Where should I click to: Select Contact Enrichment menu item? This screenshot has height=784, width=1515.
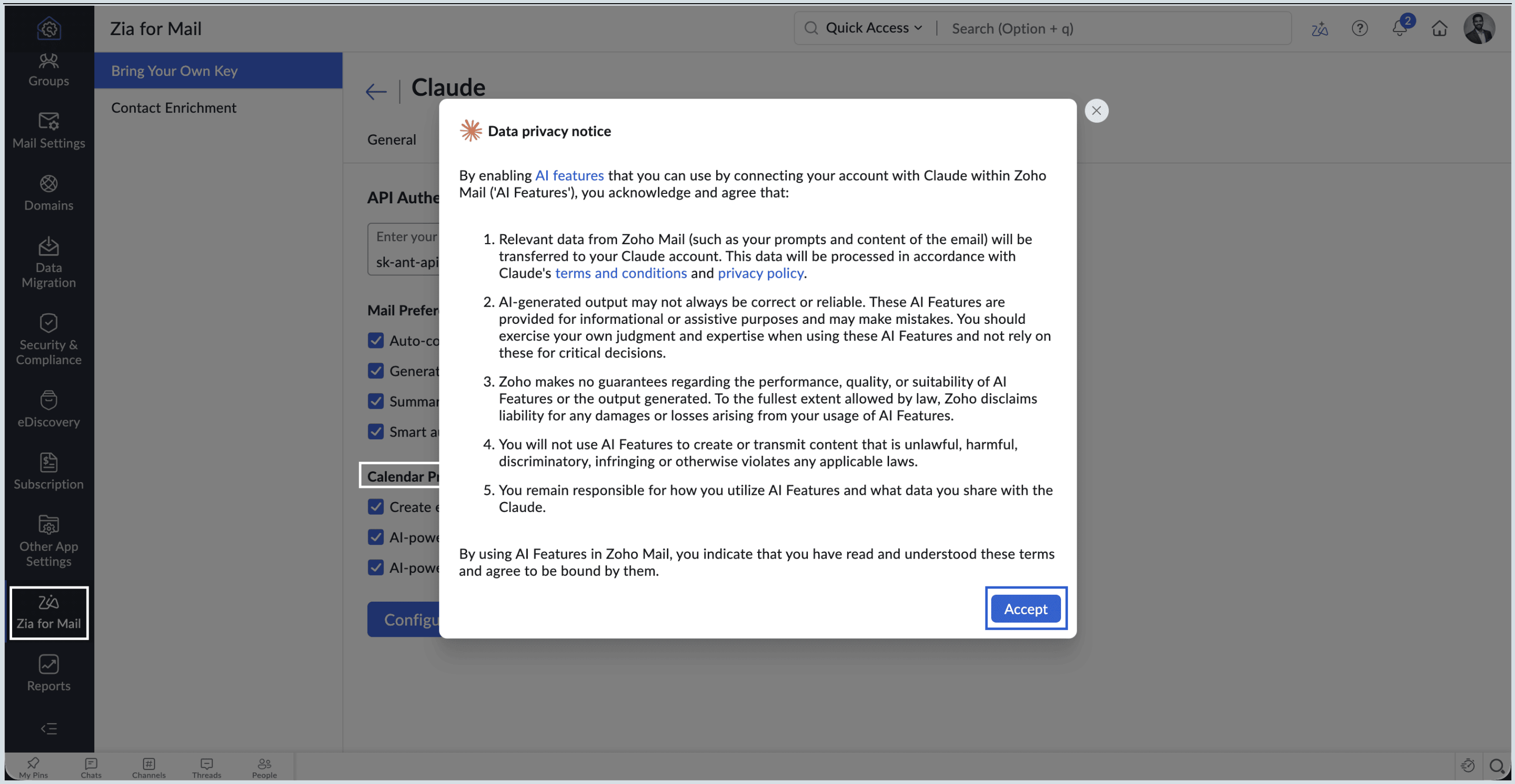click(174, 107)
